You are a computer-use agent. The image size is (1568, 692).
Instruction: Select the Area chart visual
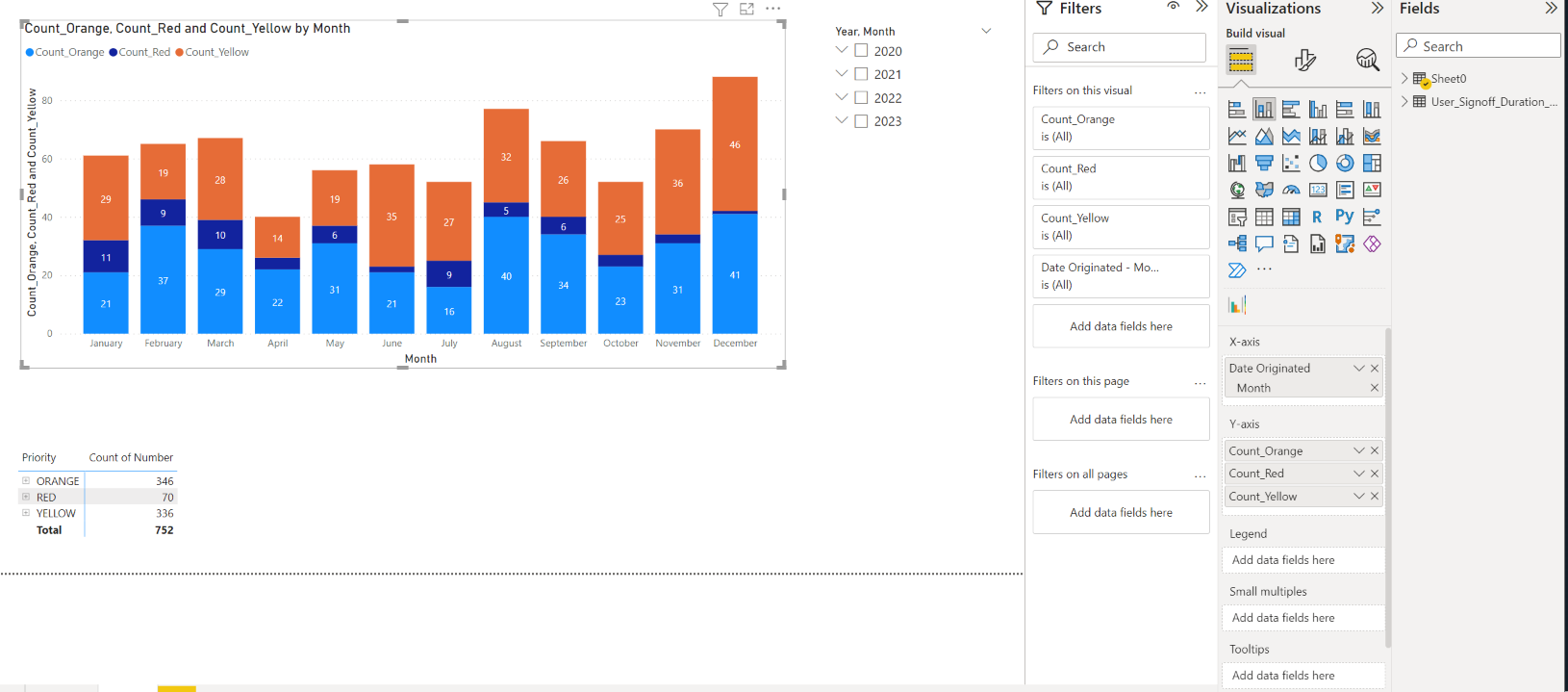pos(1264,136)
